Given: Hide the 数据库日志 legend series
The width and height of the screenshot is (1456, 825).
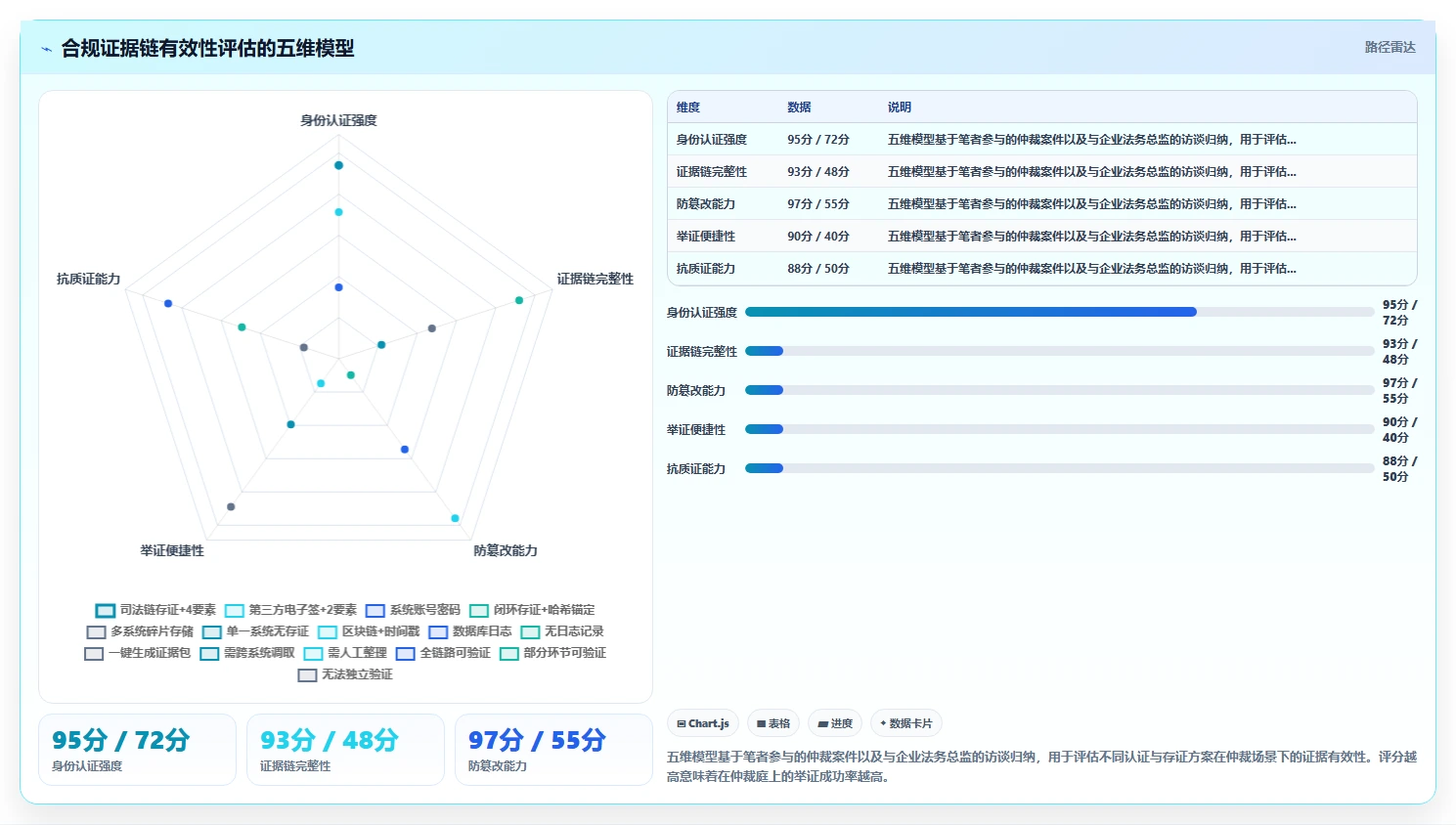Looking at the screenshot, I should point(470,631).
